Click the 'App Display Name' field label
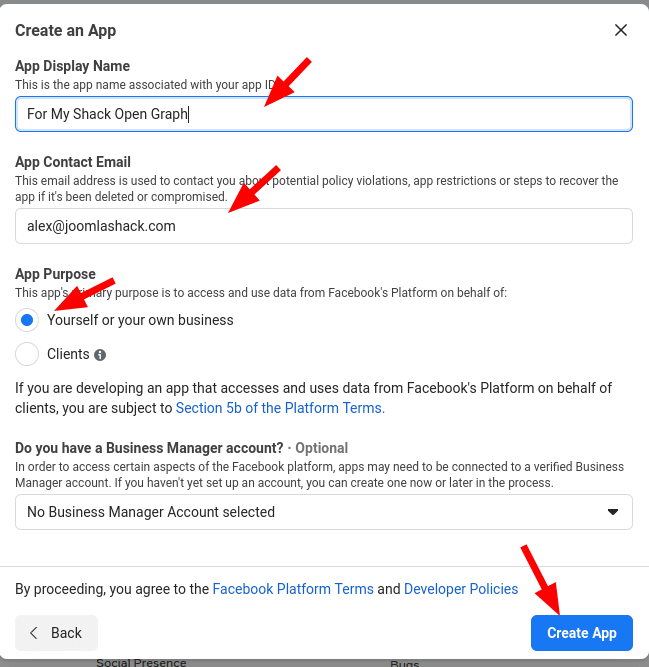This screenshot has height=667, width=649. pos(72,66)
